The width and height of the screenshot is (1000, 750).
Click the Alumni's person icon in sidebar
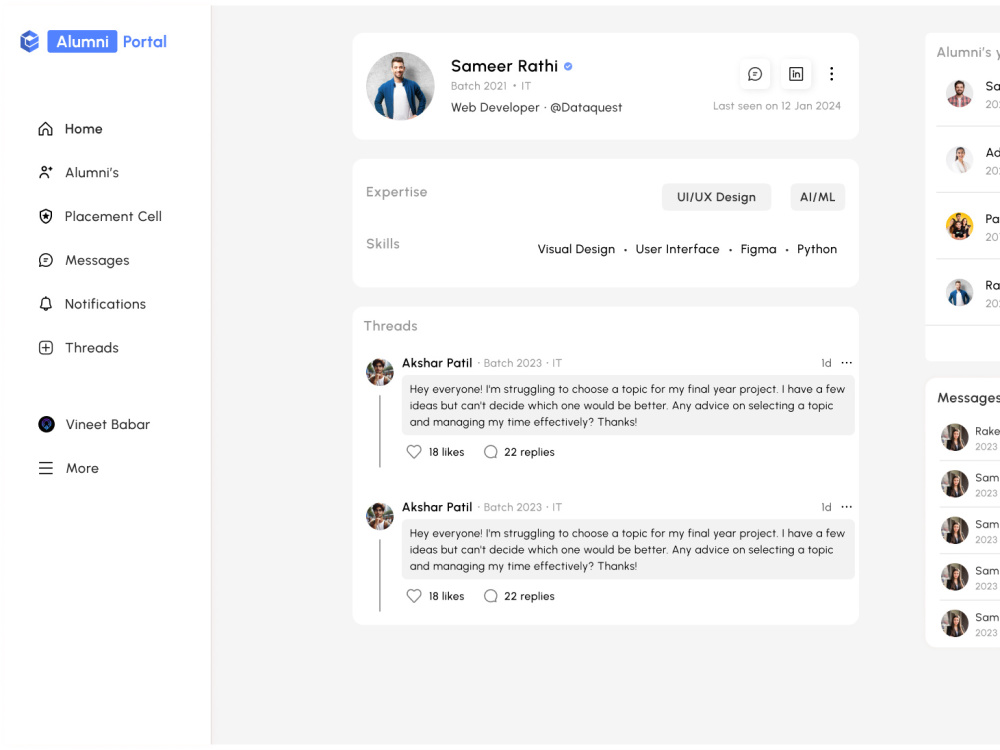point(45,172)
